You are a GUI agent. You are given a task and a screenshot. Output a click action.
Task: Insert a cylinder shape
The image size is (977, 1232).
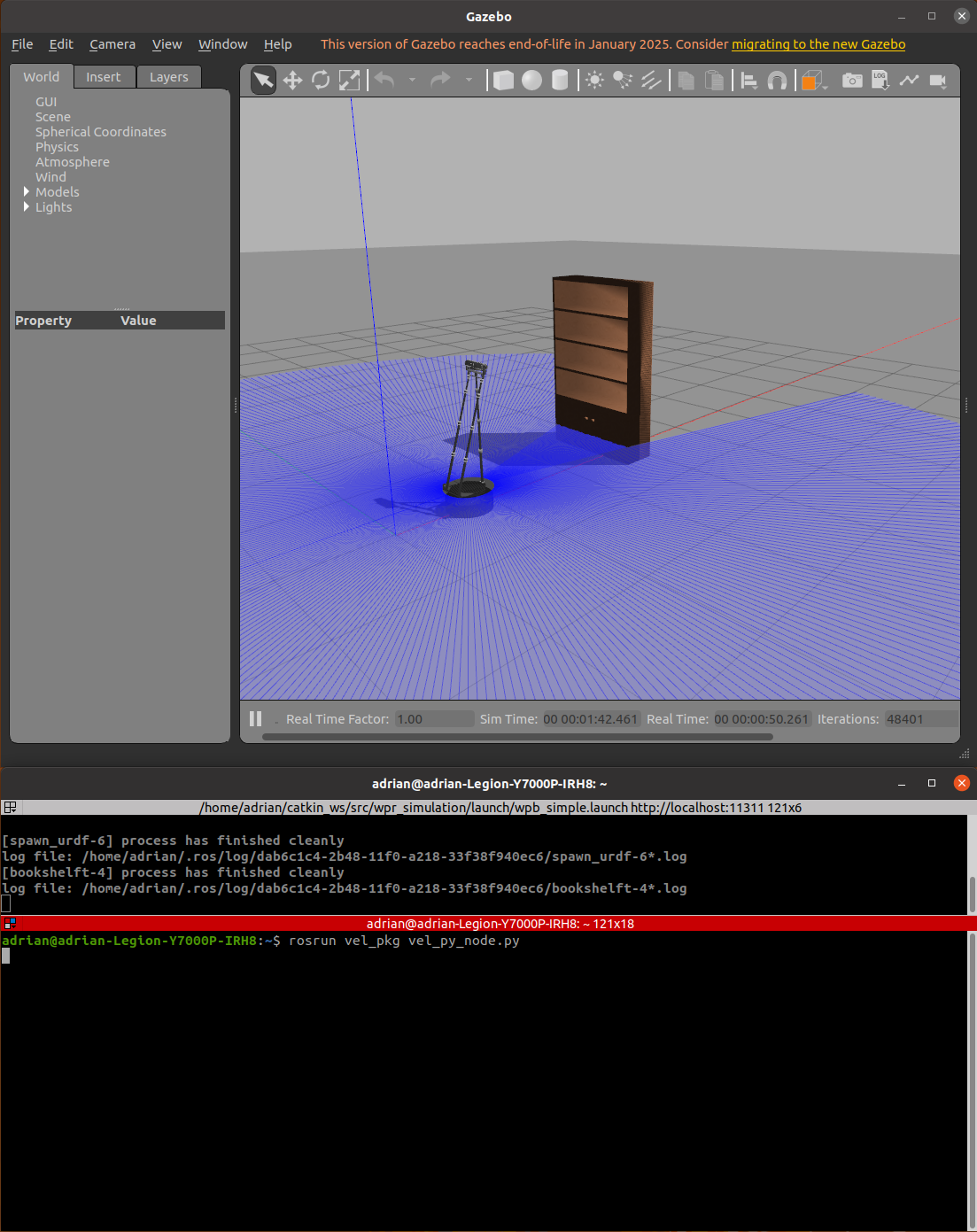pos(560,81)
